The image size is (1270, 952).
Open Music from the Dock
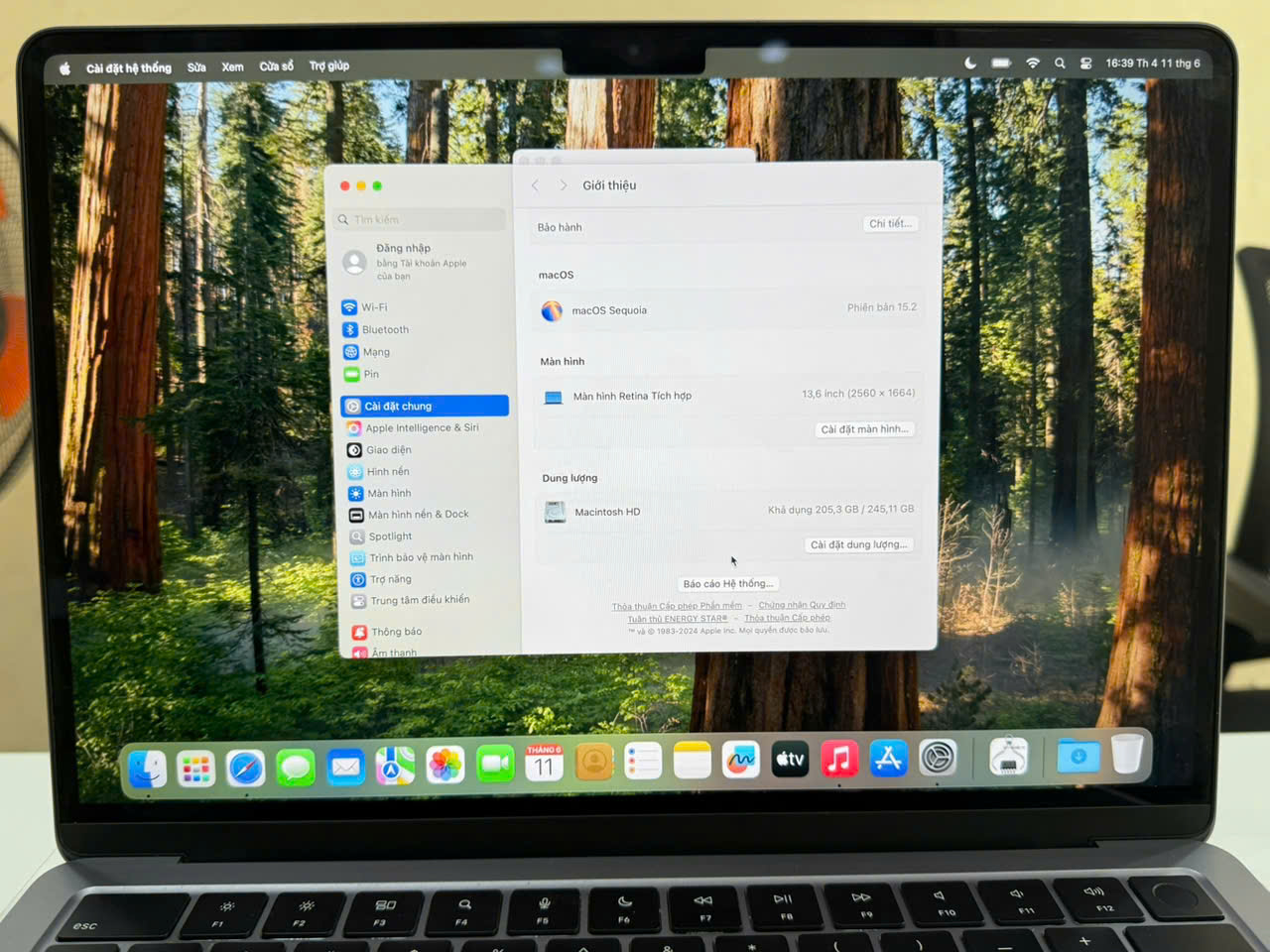(839, 759)
